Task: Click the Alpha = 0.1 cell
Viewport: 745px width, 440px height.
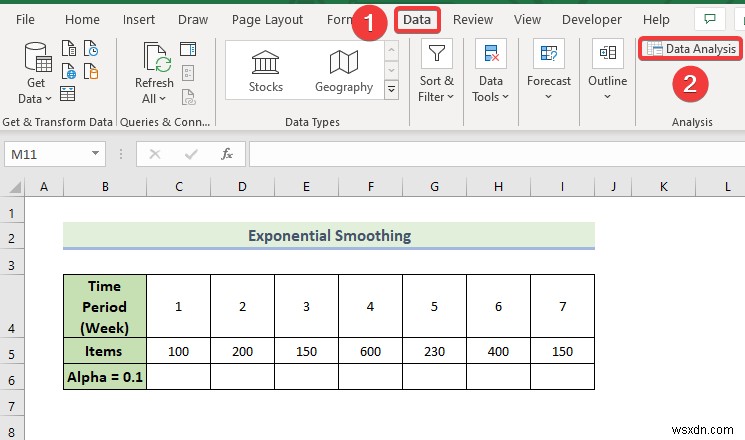Action: (105, 377)
